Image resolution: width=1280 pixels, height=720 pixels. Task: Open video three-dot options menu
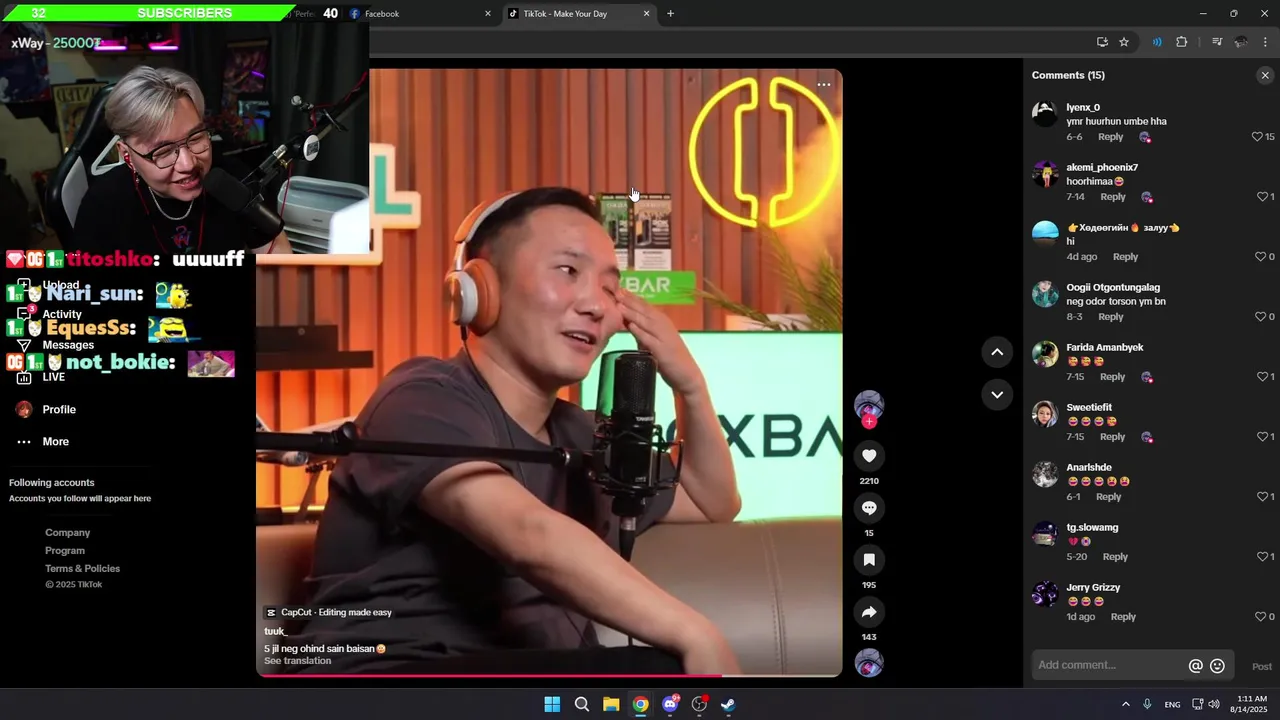824,85
